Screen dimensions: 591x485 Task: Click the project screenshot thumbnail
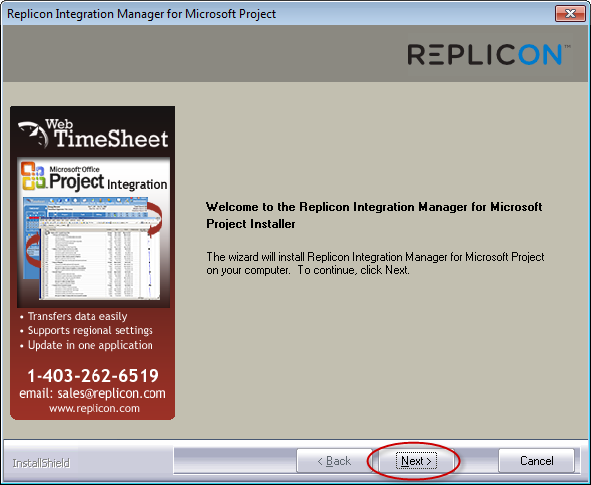[x=93, y=249]
